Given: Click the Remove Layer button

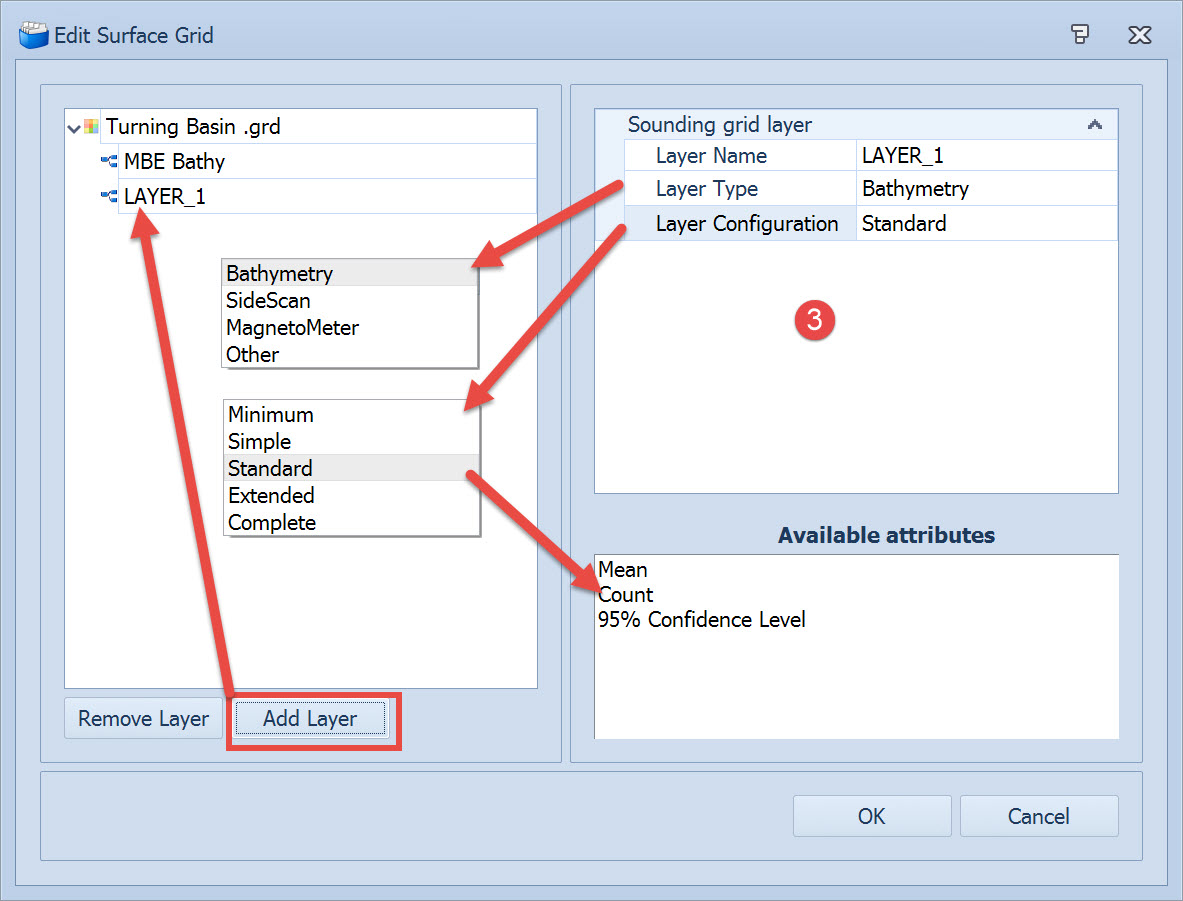Looking at the screenshot, I should 143,718.
